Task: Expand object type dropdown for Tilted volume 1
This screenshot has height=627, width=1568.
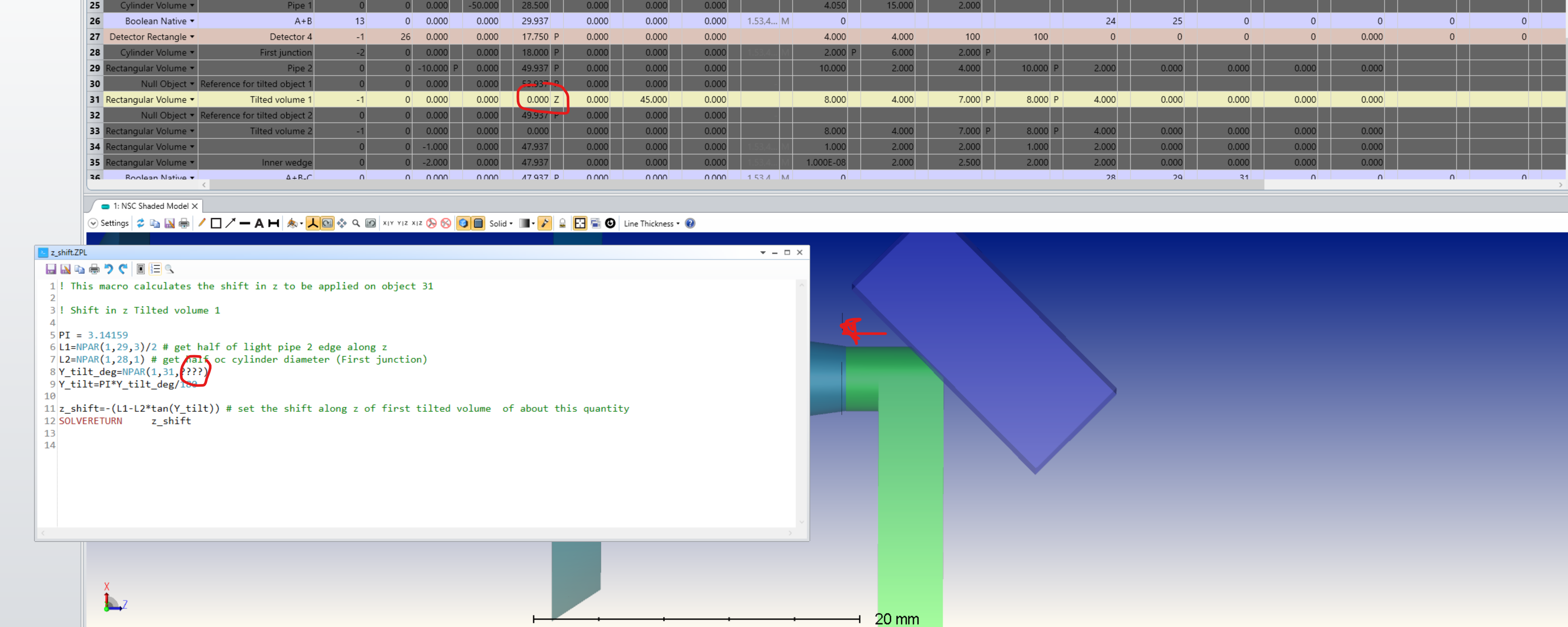Action: [193, 100]
